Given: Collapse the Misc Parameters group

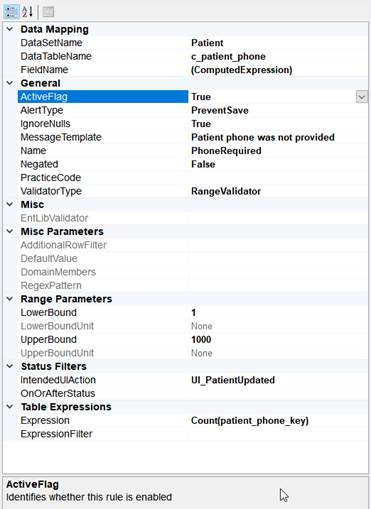Looking at the screenshot, I should pos(10,231).
